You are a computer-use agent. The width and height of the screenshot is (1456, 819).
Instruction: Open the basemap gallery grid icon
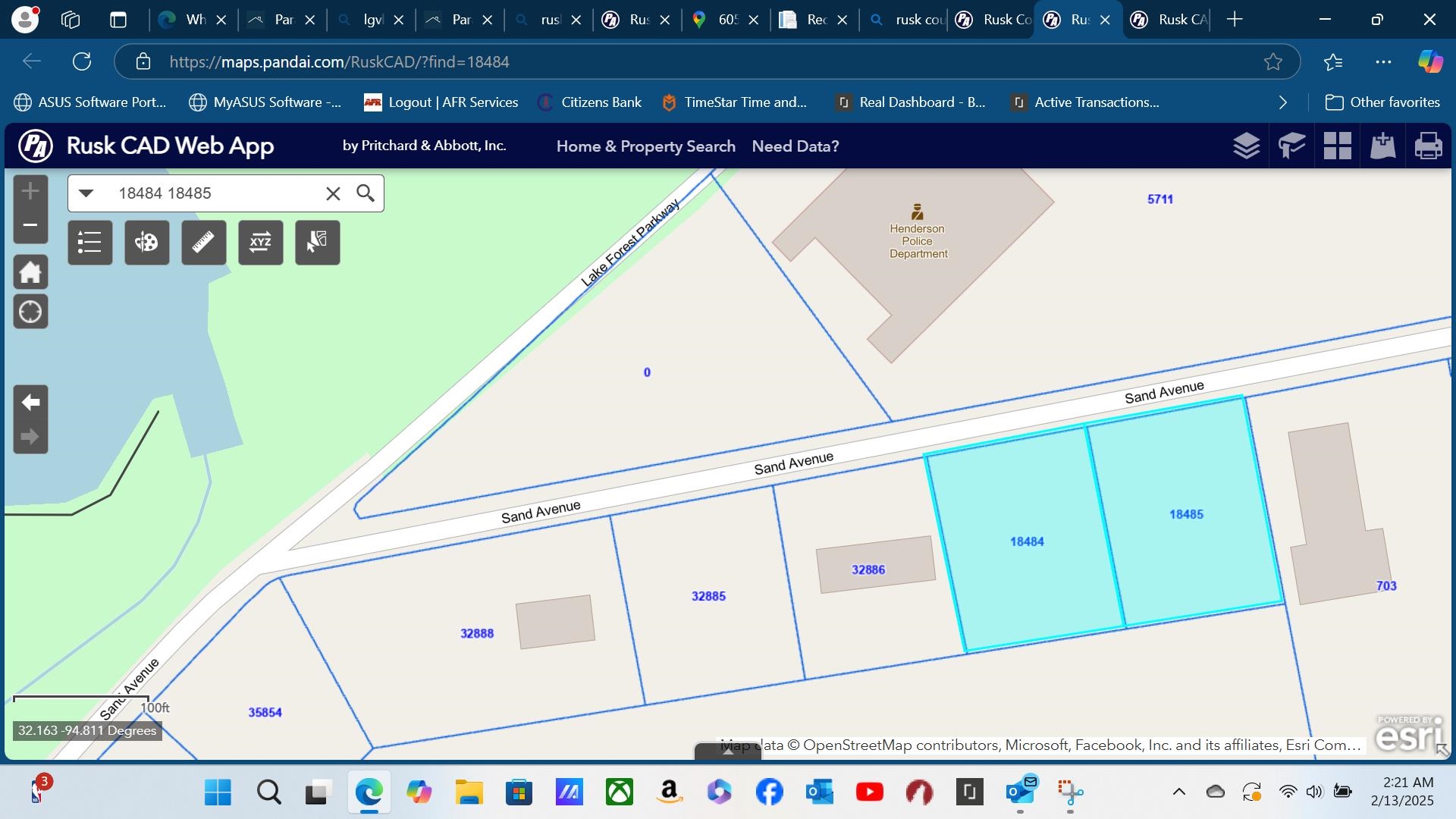(x=1337, y=146)
